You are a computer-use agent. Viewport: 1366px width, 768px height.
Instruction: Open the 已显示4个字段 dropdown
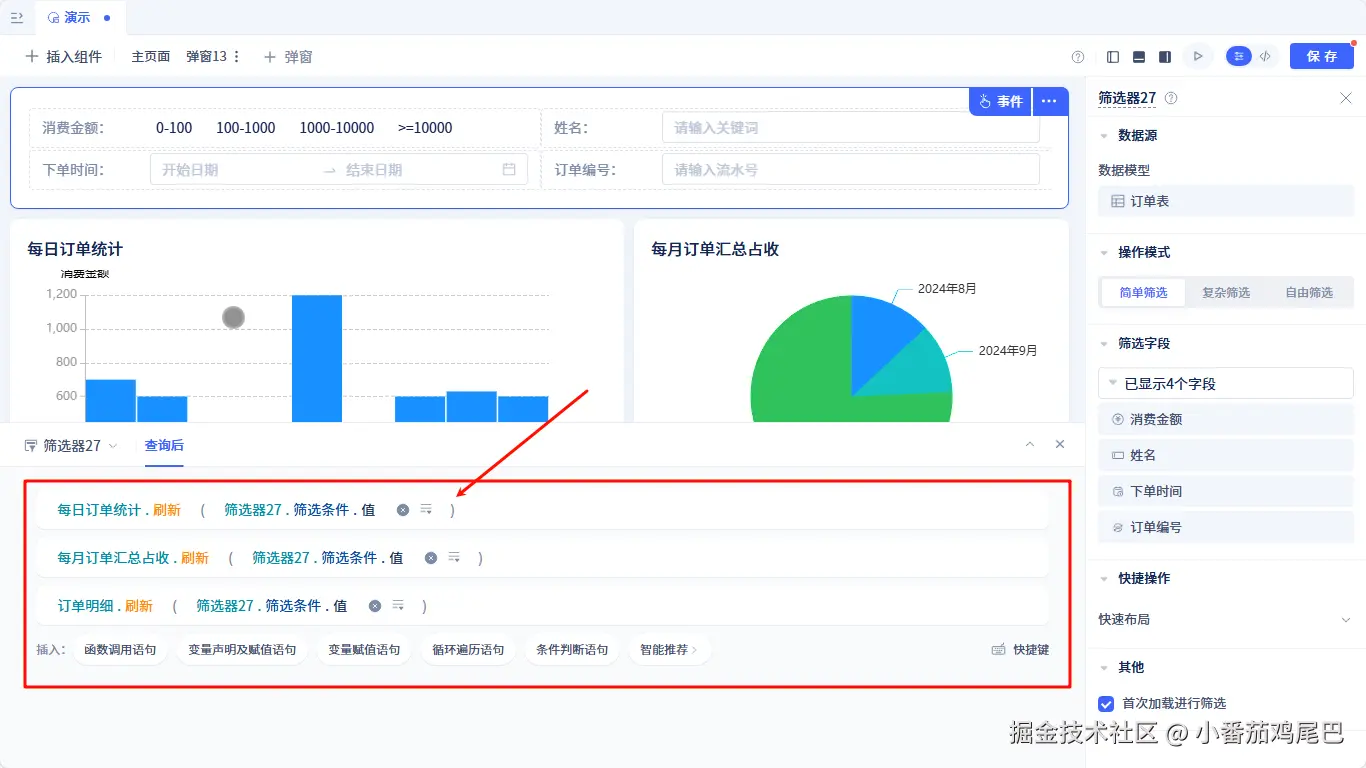(x=1226, y=383)
